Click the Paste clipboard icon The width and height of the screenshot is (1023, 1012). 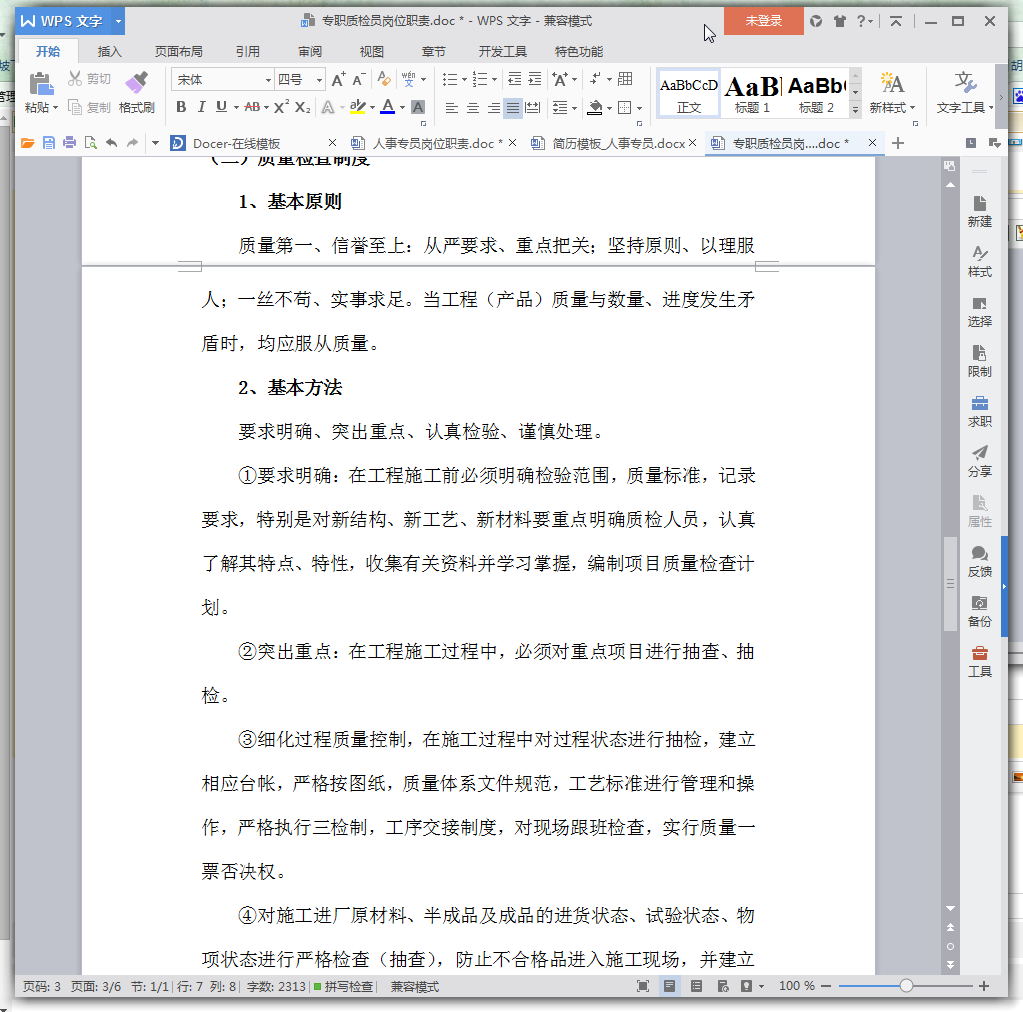(x=40, y=84)
